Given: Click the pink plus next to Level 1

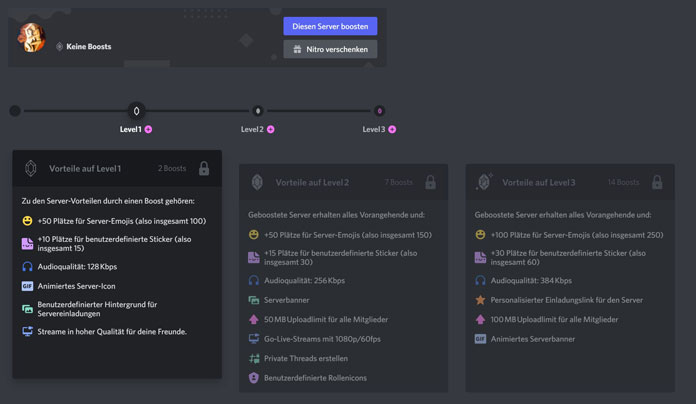Looking at the screenshot, I should point(149,129).
